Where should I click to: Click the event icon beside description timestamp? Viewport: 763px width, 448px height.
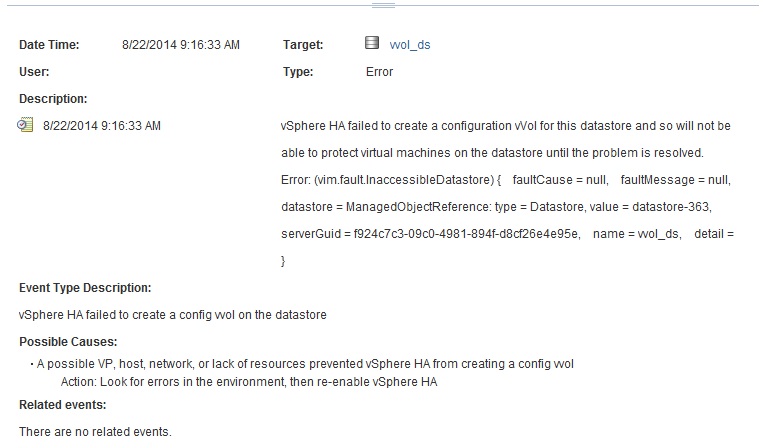(26, 126)
